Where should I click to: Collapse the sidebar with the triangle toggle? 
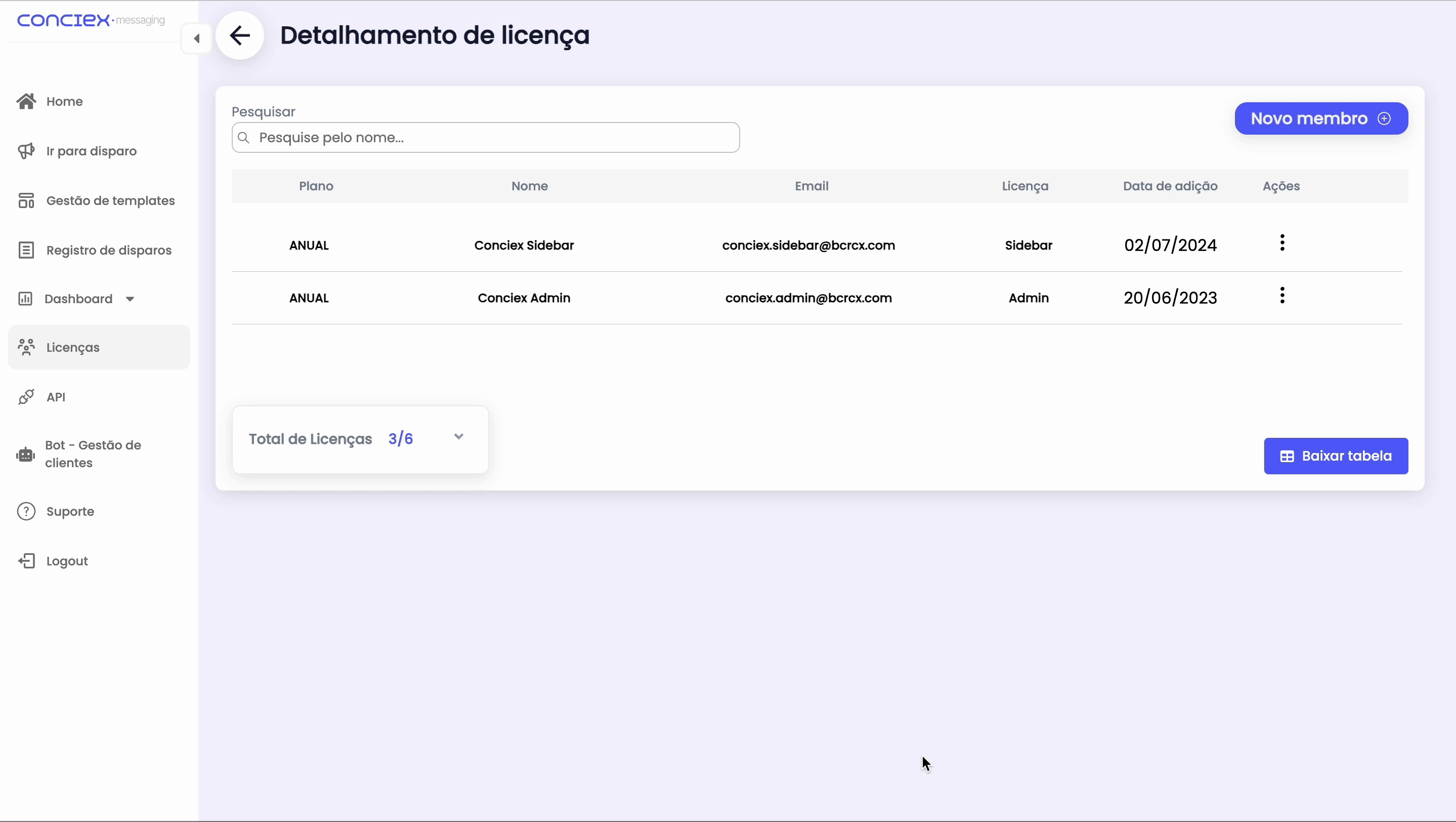[197, 38]
